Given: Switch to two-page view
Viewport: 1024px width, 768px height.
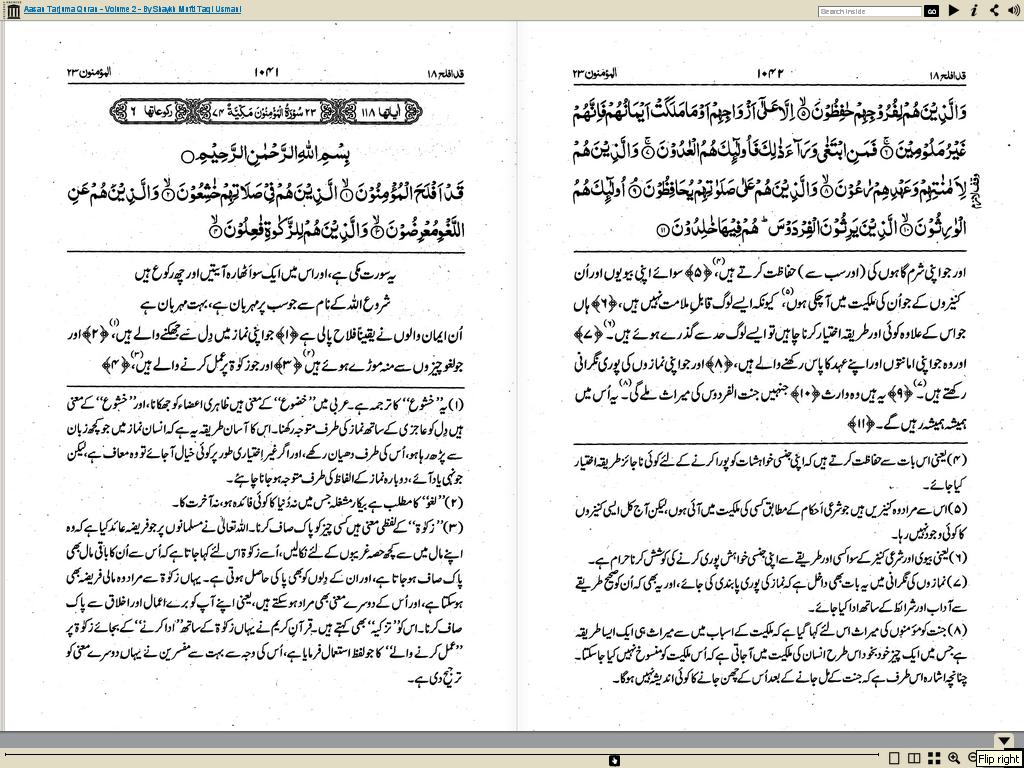Looking at the screenshot, I should click(914, 758).
